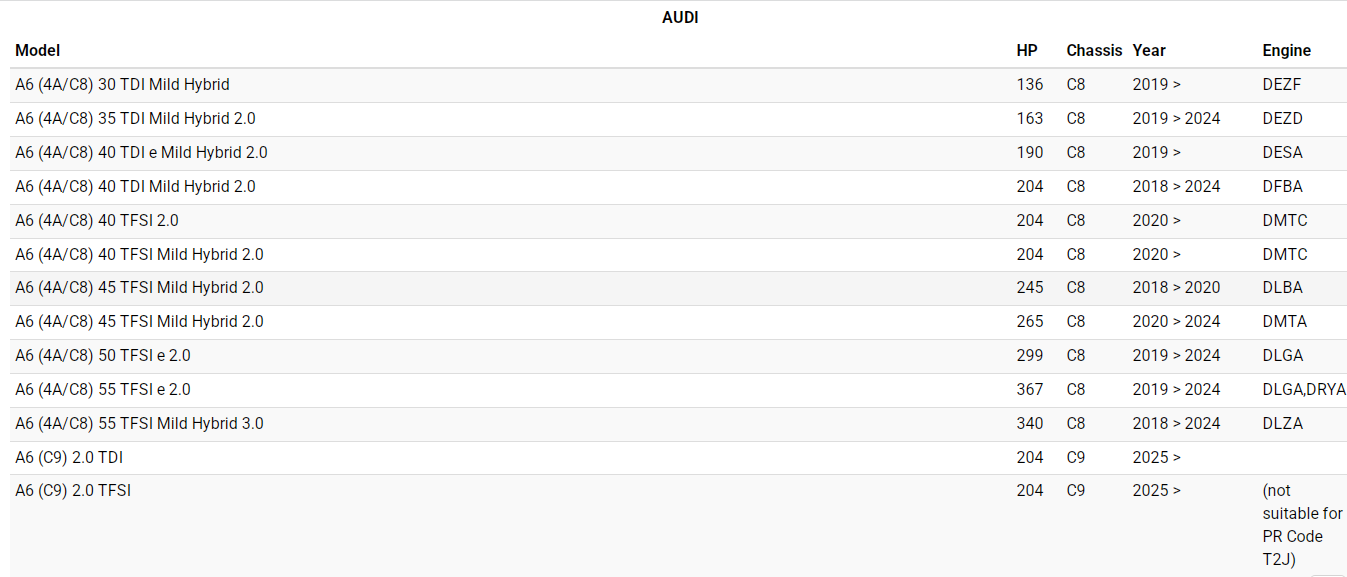Select the A6 30 TDI Mild Hybrid row

tap(122, 85)
